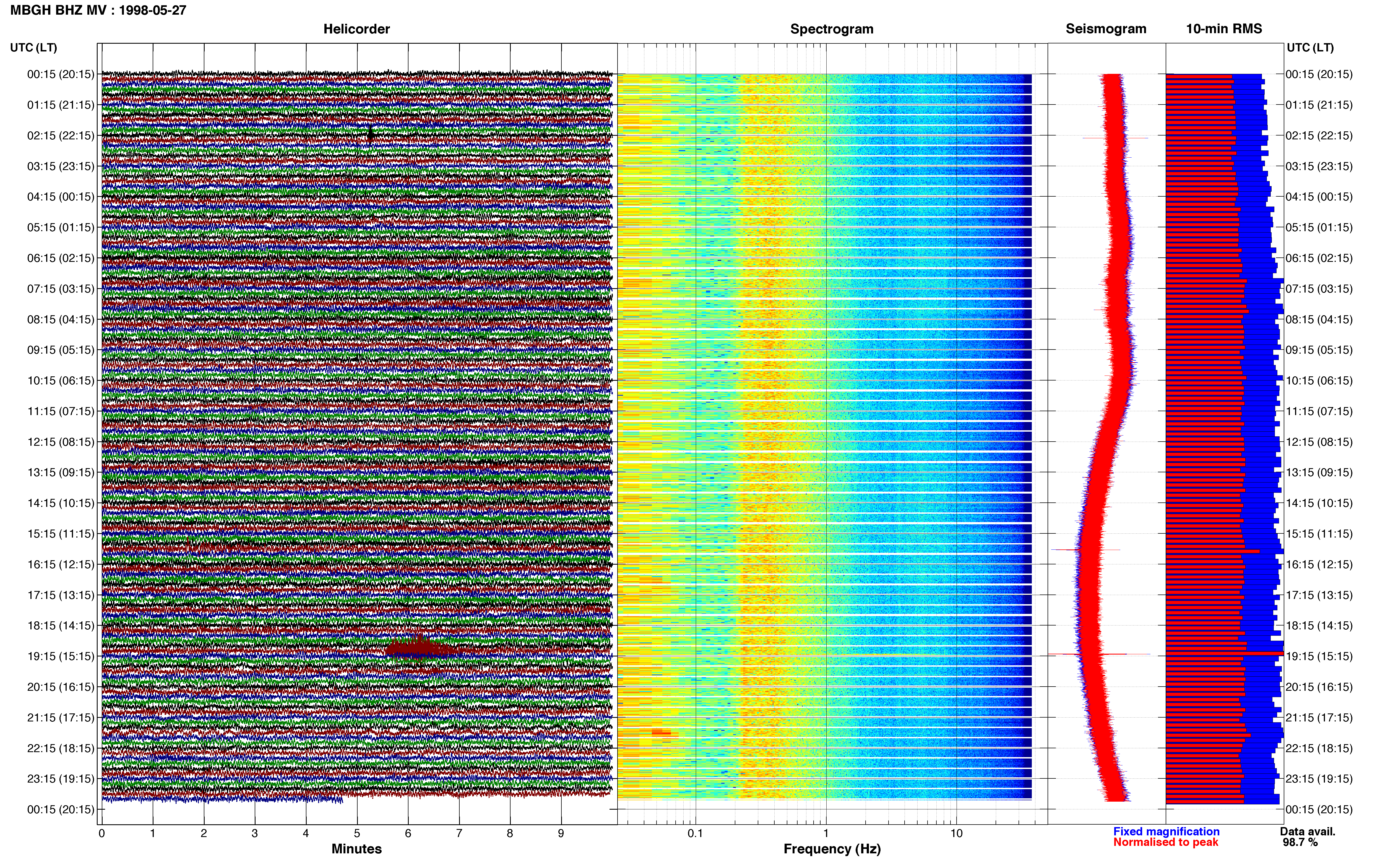Click the 98.7 % availability value
The image size is (1388, 868).
pyautogui.click(x=1300, y=842)
